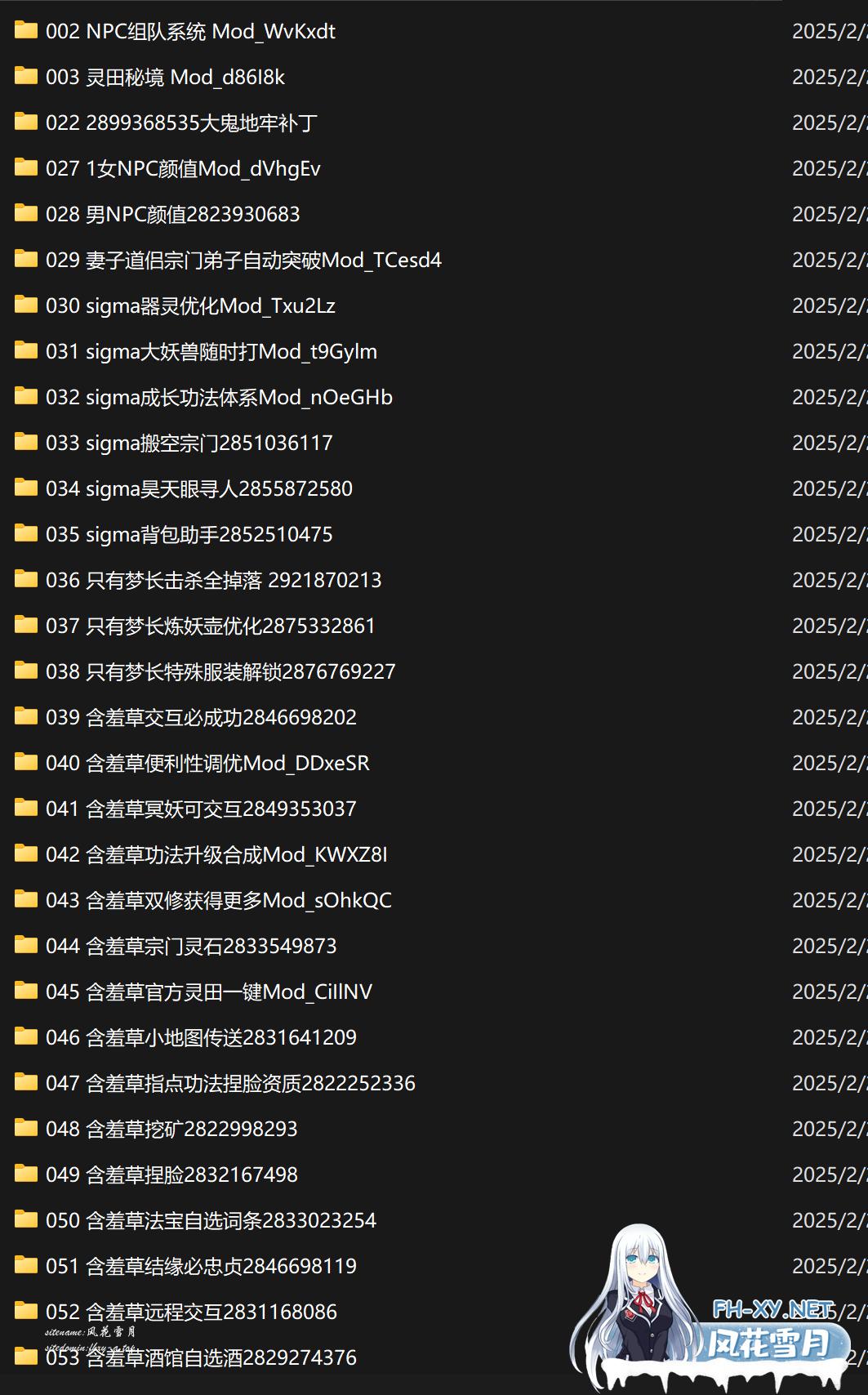Open 045 含羞草官方灵田一键 folder

tap(209, 992)
